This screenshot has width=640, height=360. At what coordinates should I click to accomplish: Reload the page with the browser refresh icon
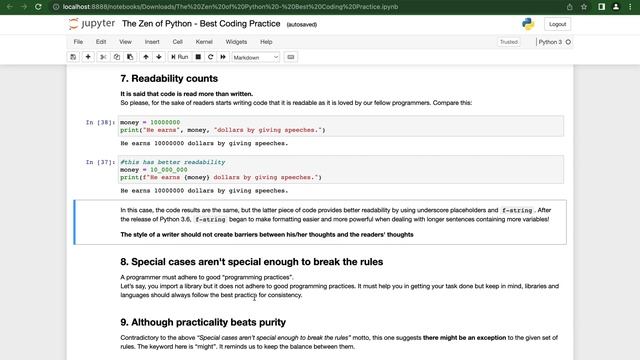tap(38, 7)
